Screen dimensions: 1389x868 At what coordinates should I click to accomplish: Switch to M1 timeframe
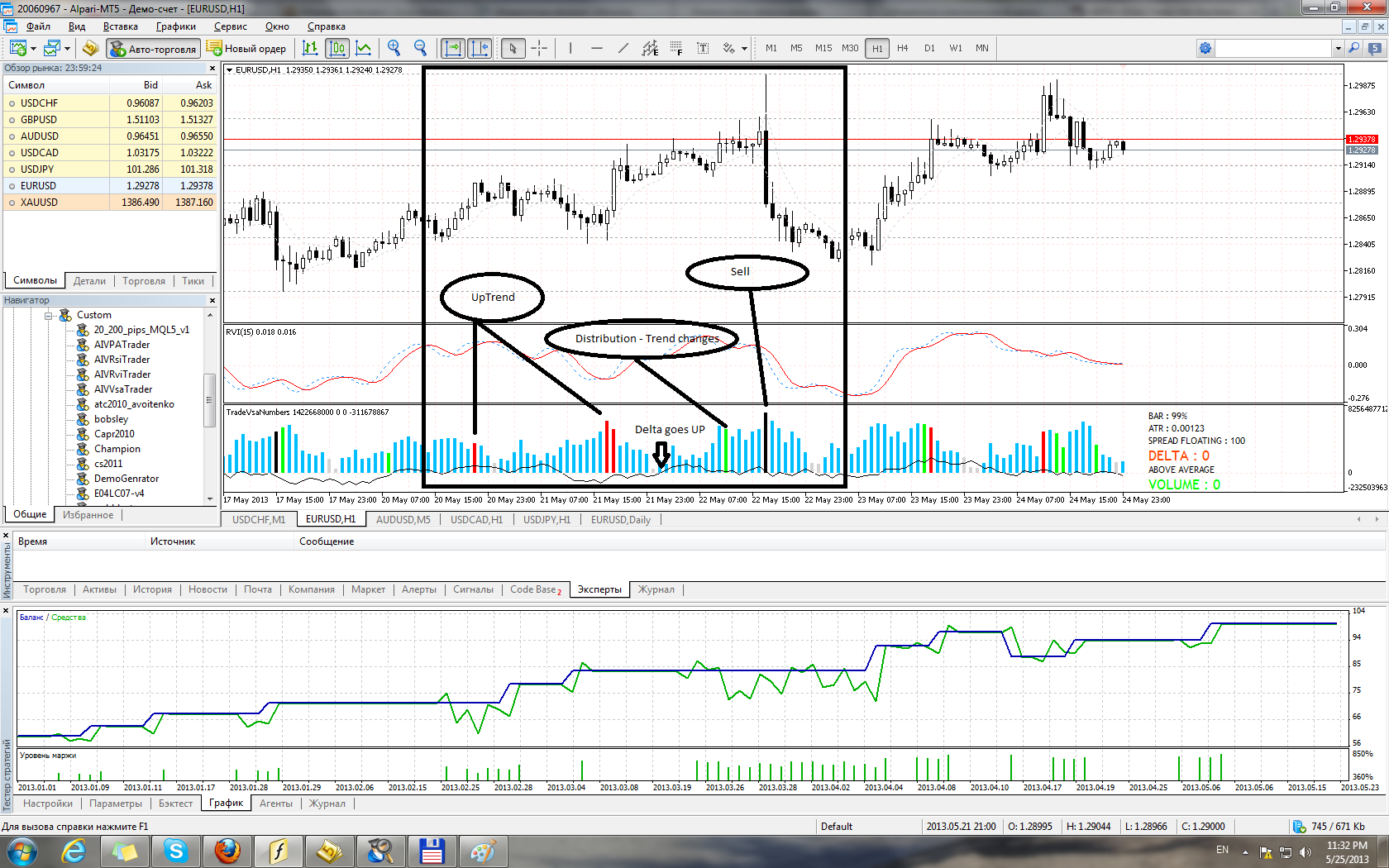pyautogui.click(x=771, y=48)
